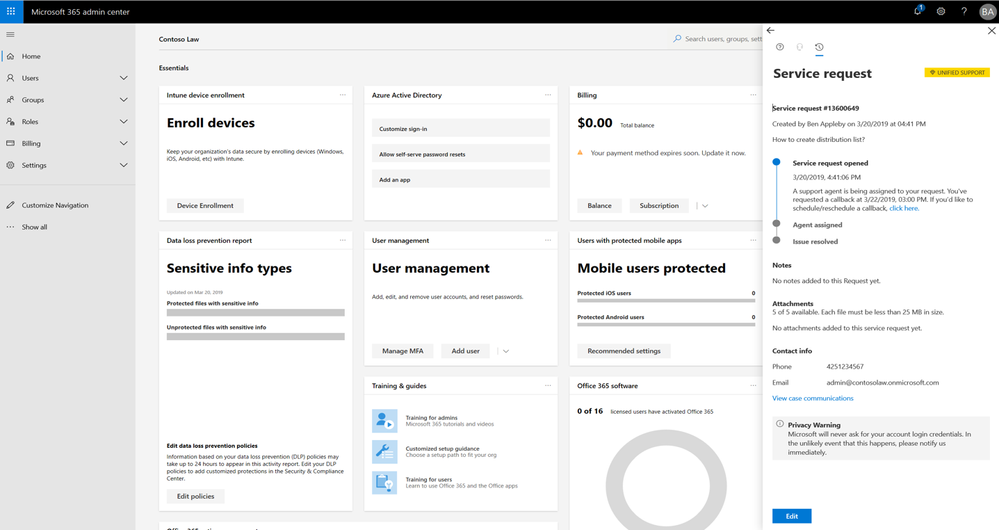
Task: Click the Protected iOS users progress bar
Action: pyautogui.click(x=666, y=300)
